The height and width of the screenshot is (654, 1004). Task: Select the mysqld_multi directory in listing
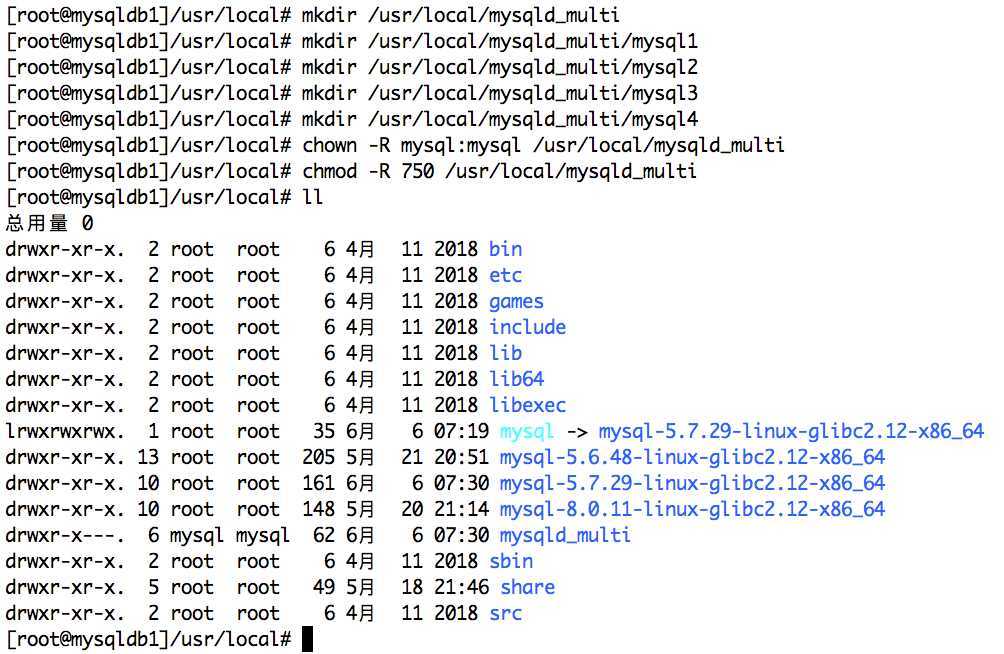pos(565,535)
